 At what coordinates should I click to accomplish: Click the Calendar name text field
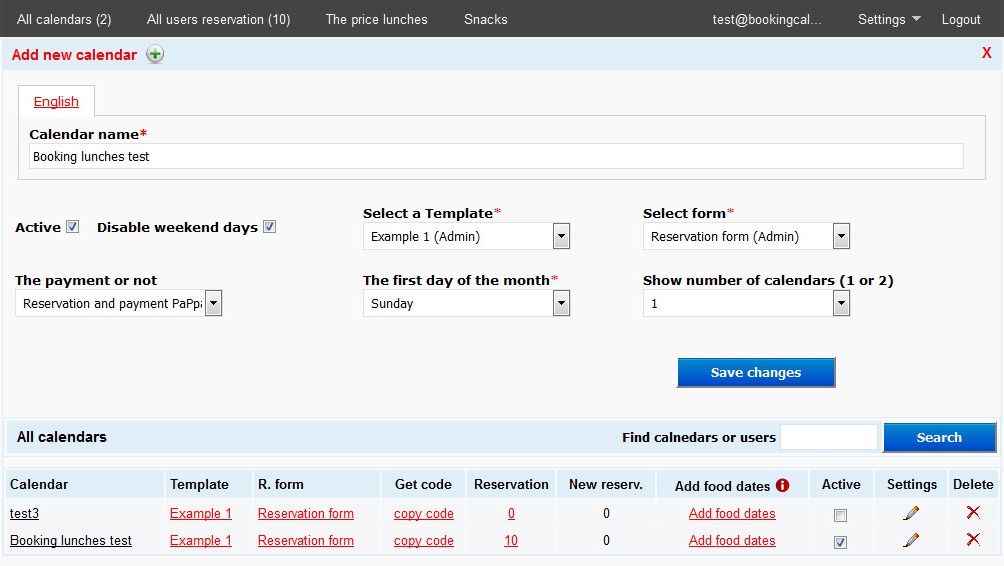click(x=496, y=157)
